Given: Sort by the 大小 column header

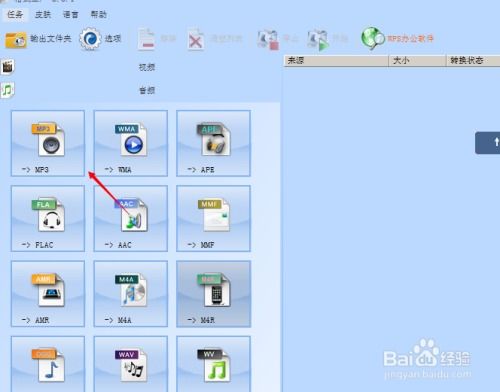Looking at the screenshot, I should (x=417, y=61).
